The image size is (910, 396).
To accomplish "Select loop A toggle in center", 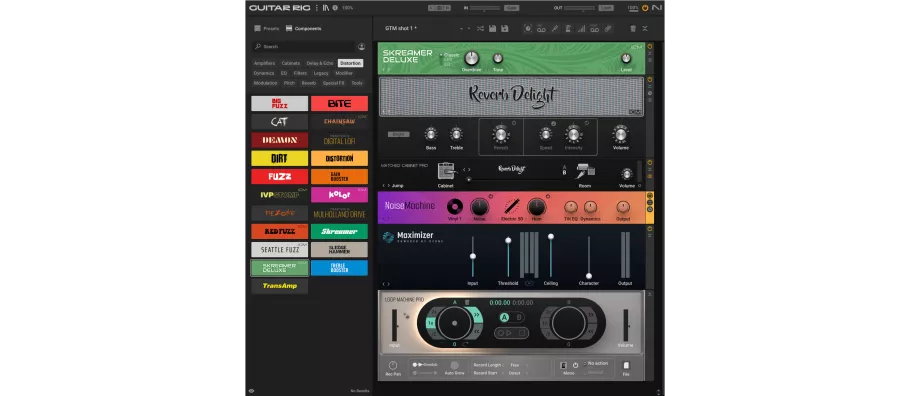I will coord(505,317).
